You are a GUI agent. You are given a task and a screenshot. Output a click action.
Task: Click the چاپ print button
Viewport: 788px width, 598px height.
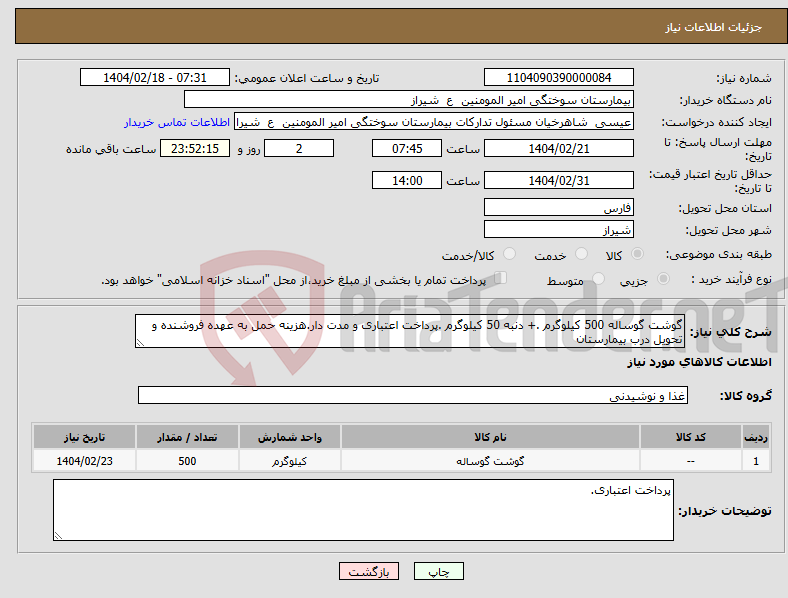click(x=439, y=571)
